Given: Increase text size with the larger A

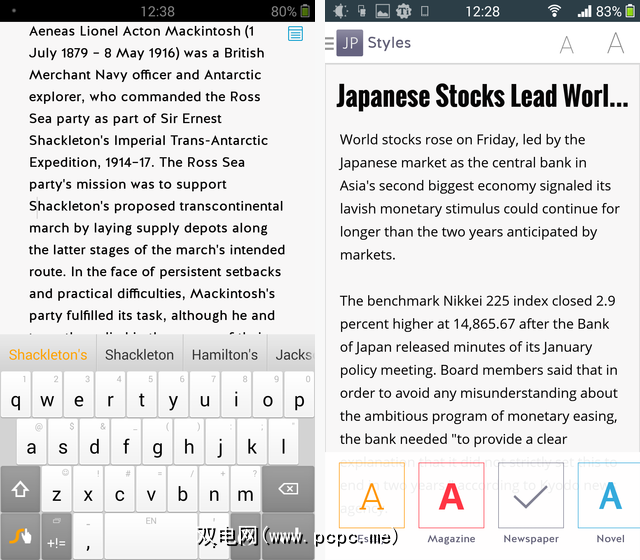Looking at the screenshot, I should [616, 42].
